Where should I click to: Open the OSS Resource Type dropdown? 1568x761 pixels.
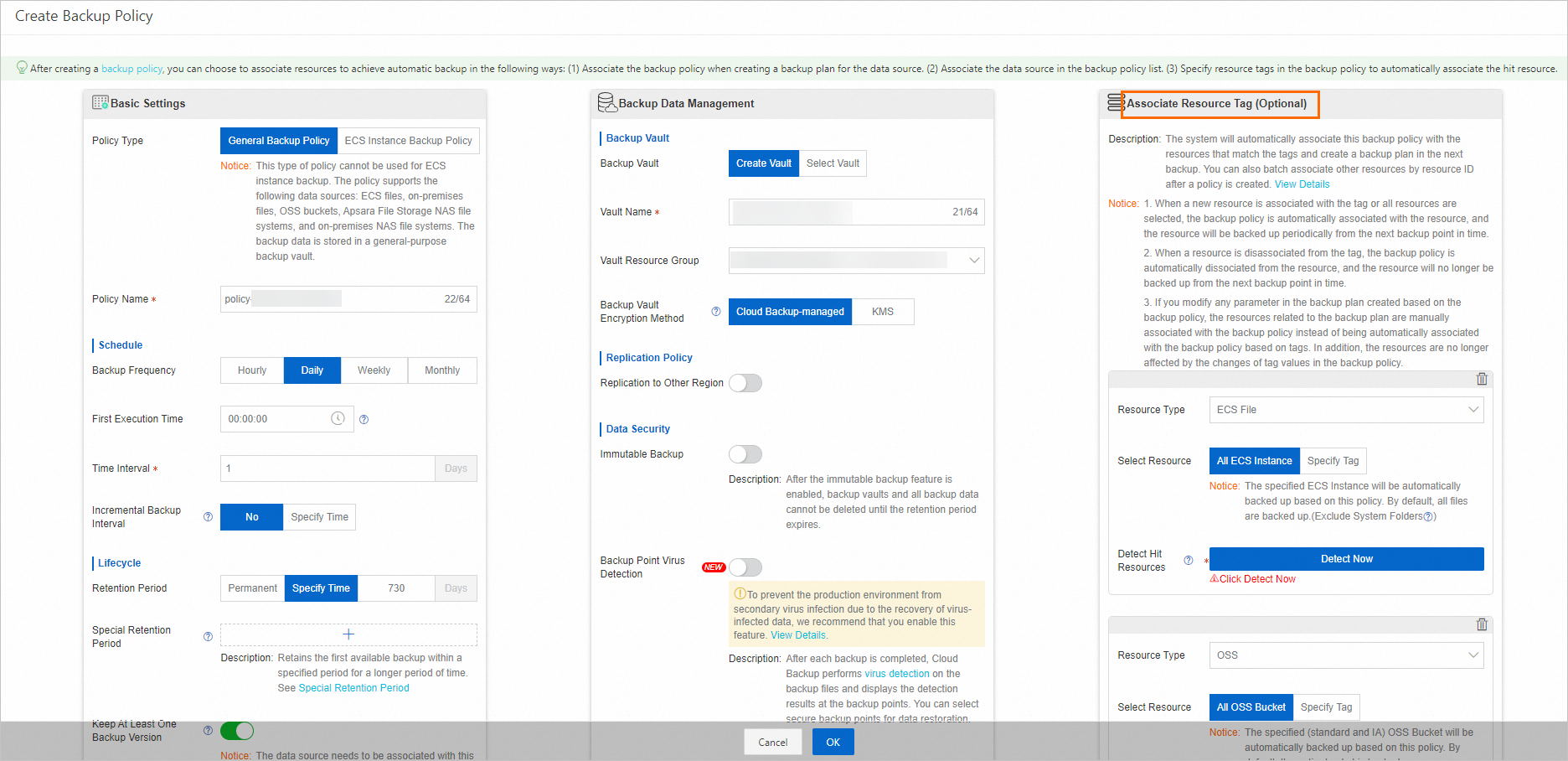(1346, 655)
